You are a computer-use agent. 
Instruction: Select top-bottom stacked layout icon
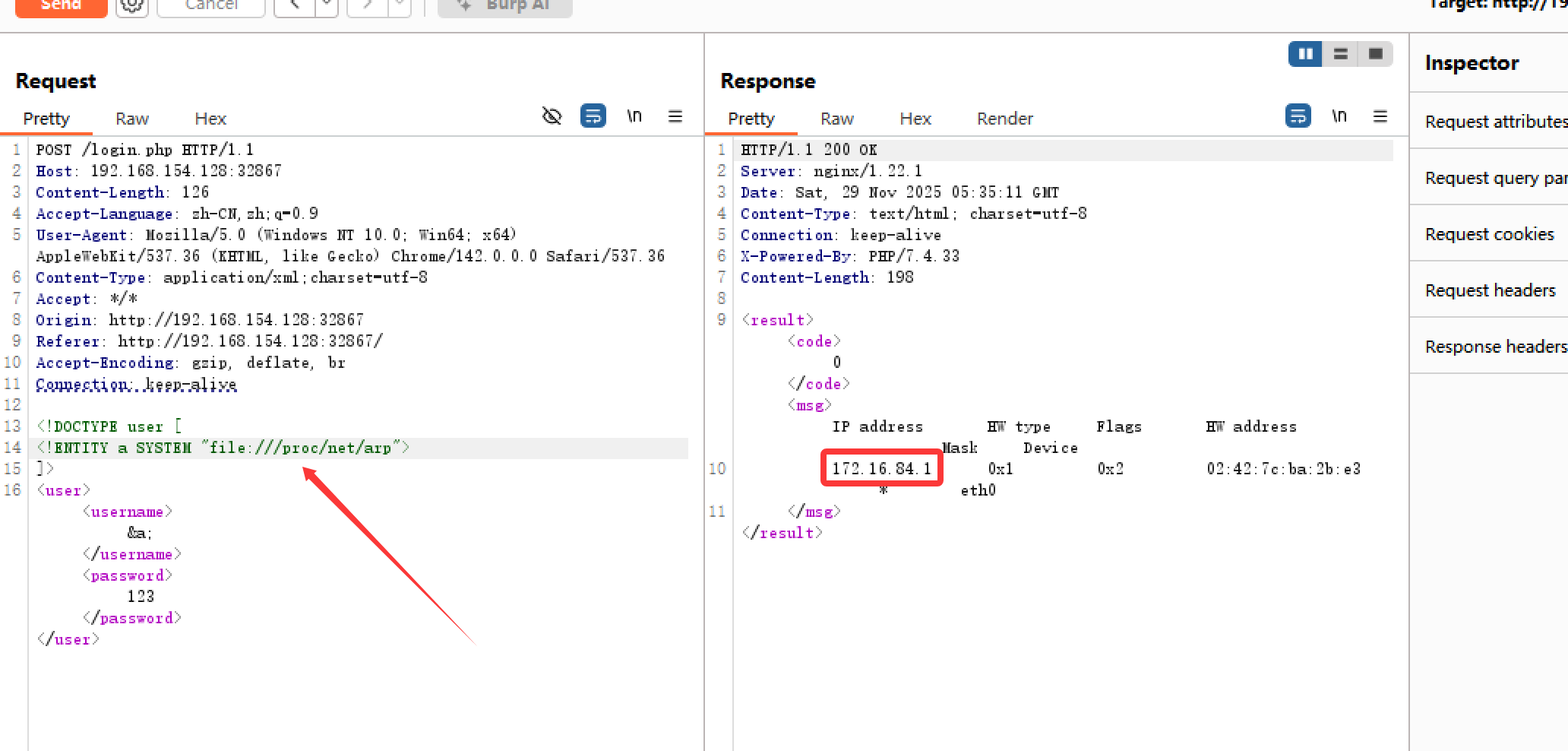pyautogui.click(x=1340, y=54)
